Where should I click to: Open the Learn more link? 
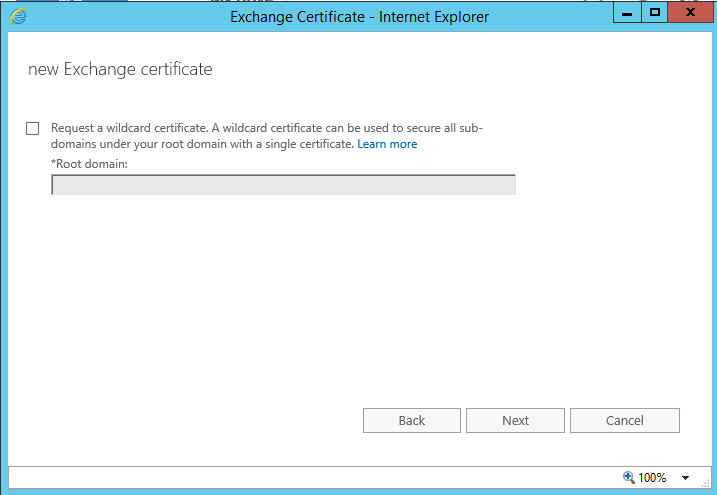click(387, 144)
